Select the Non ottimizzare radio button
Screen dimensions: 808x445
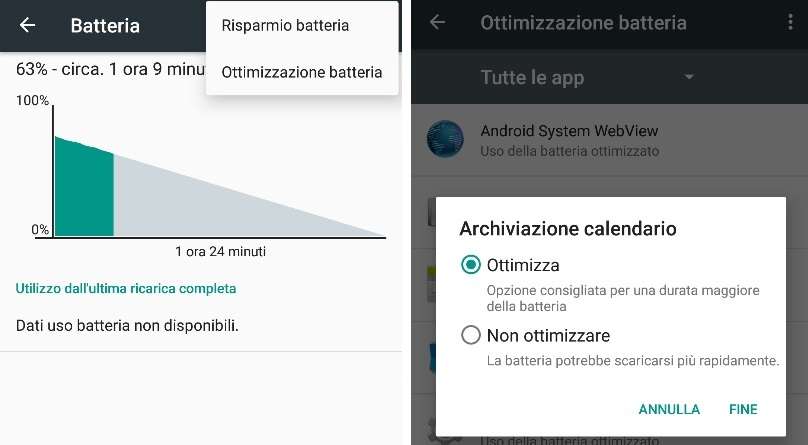[x=470, y=335]
